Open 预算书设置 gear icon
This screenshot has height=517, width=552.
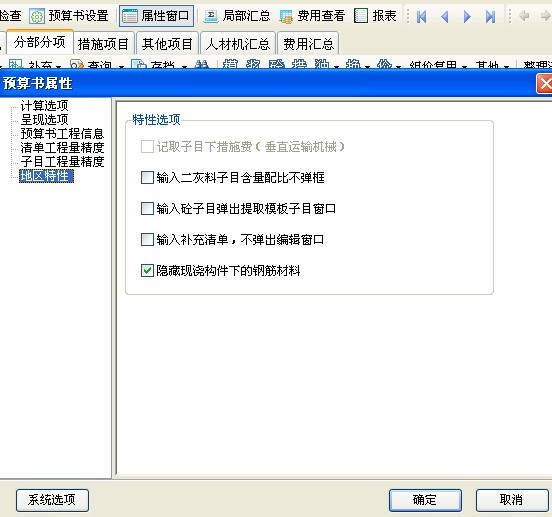pos(37,16)
